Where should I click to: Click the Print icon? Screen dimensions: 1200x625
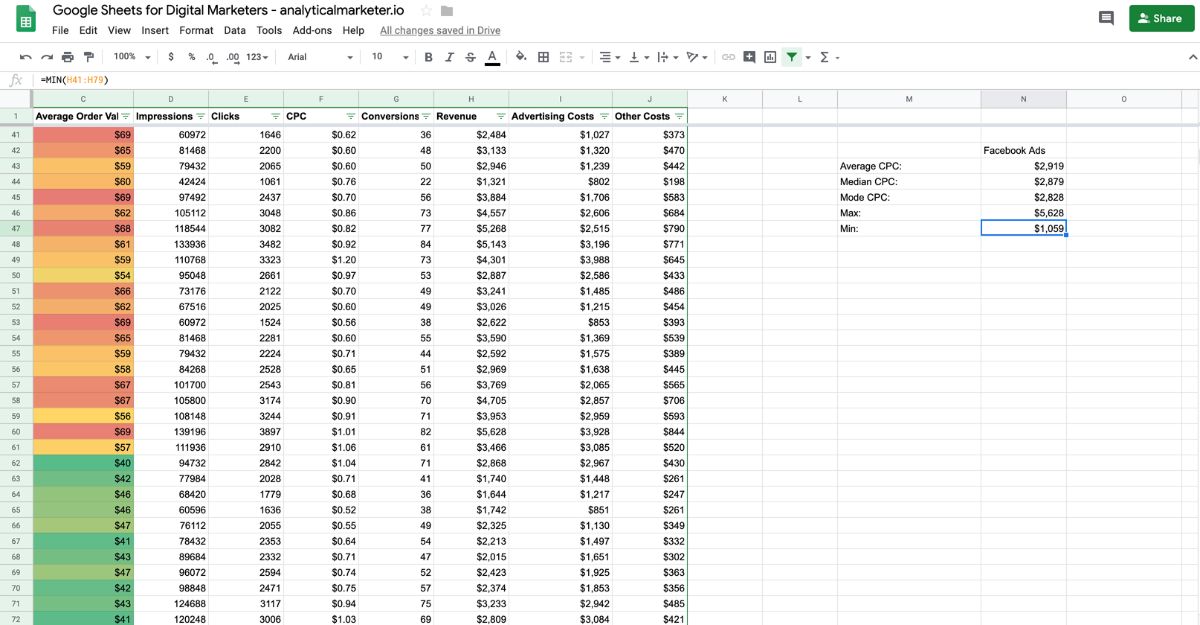(68, 57)
